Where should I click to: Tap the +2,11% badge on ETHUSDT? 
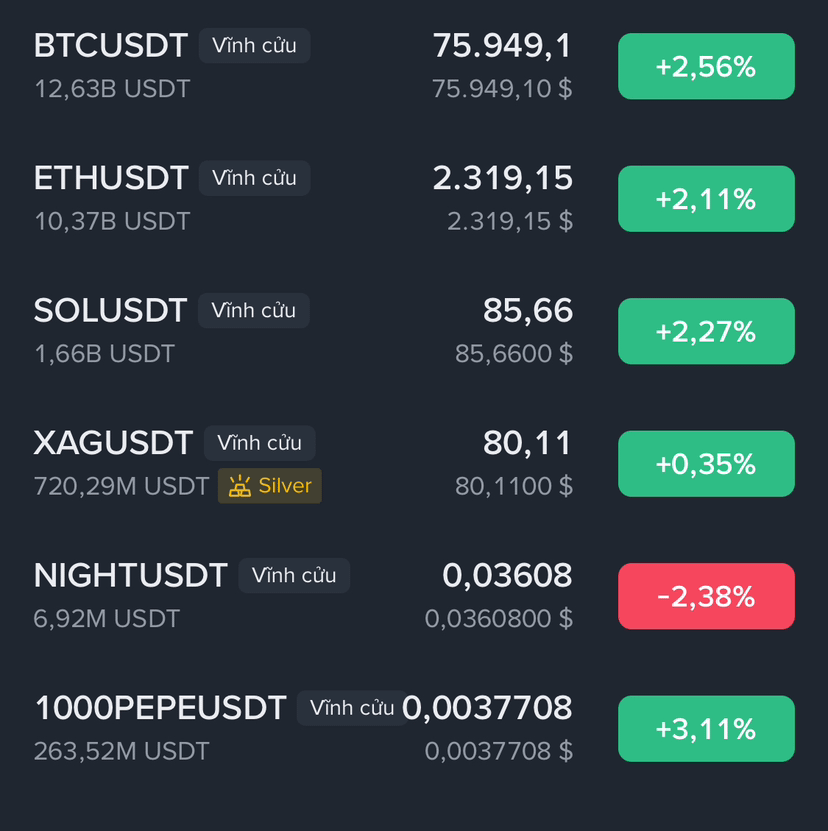706,199
